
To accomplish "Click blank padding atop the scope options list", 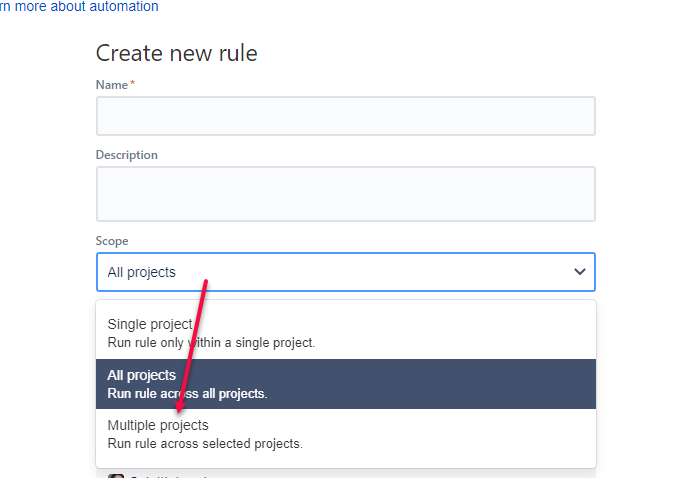I will click(346, 305).
